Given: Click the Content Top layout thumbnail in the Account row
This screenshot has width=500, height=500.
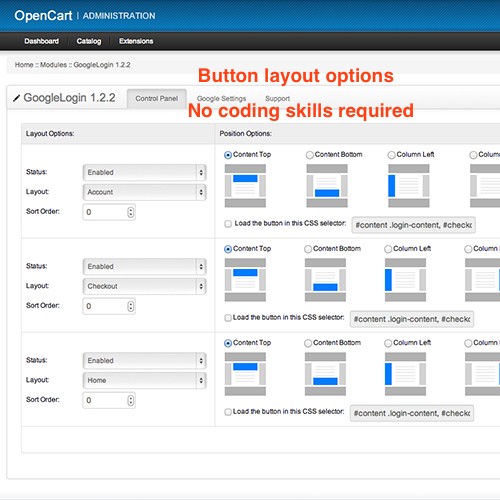Looking at the screenshot, I should [x=245, y=186].
